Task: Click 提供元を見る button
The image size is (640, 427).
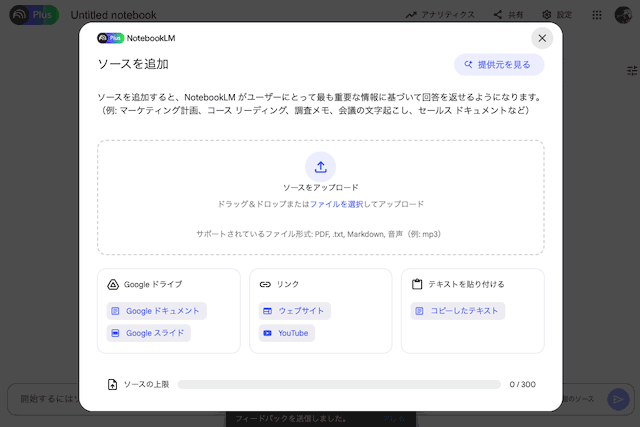Action: (x=499, y=65)
